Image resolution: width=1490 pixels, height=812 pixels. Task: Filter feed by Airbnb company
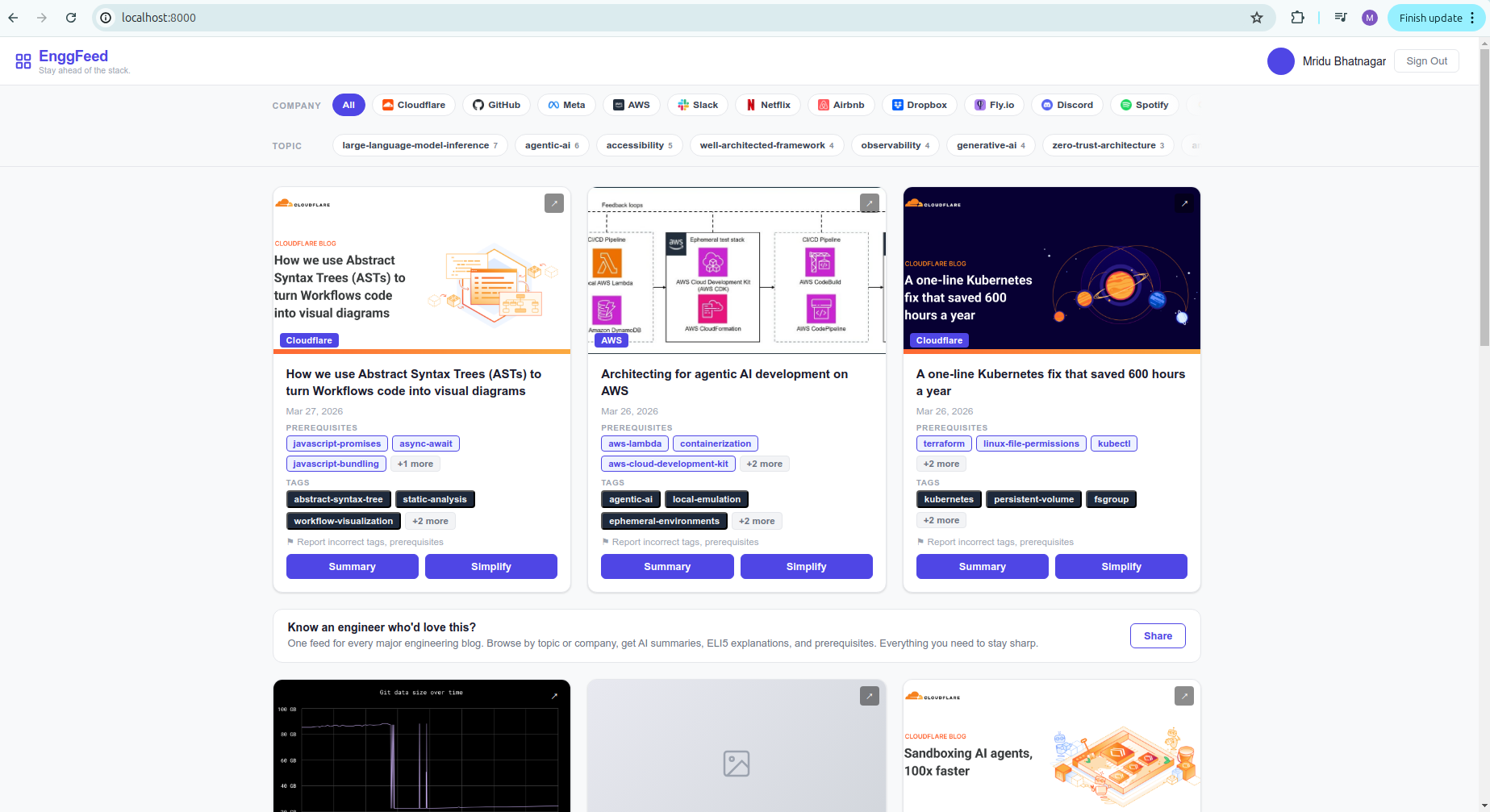(x=841, y=105)
